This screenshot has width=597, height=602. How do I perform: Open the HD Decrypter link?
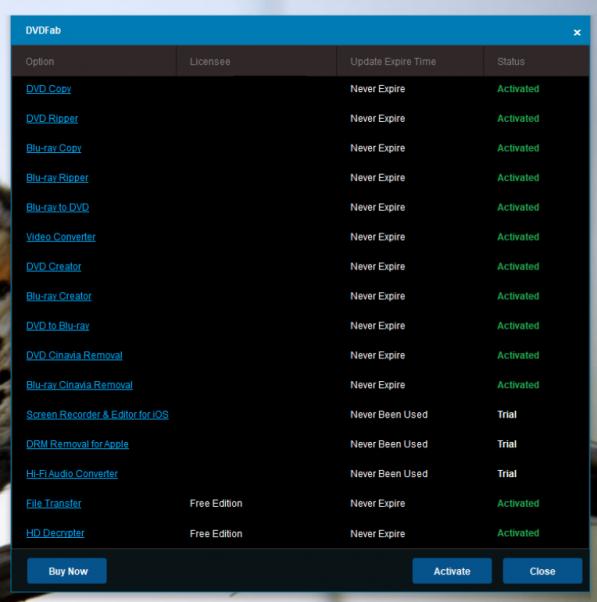pyautogui.click(x=55, y=533)
